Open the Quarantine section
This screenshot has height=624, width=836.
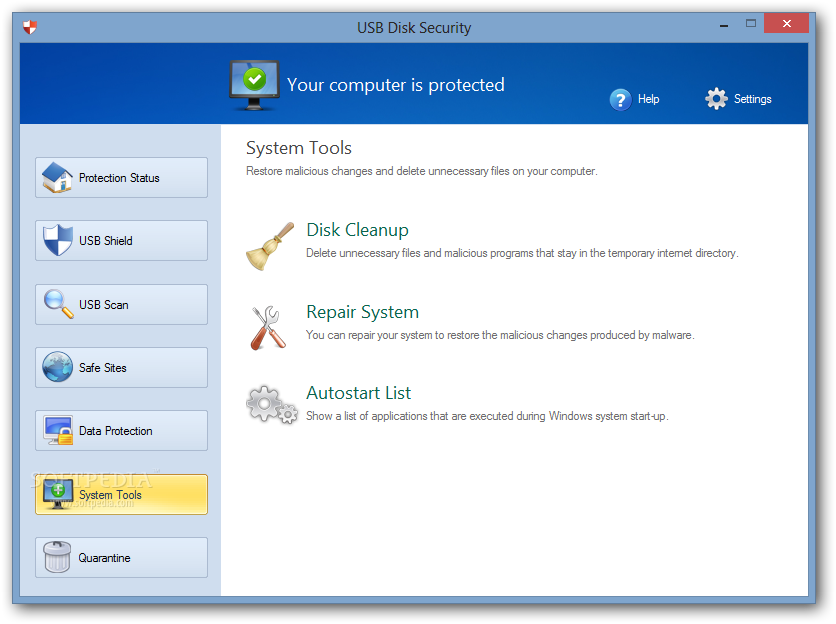pos(122,557)
